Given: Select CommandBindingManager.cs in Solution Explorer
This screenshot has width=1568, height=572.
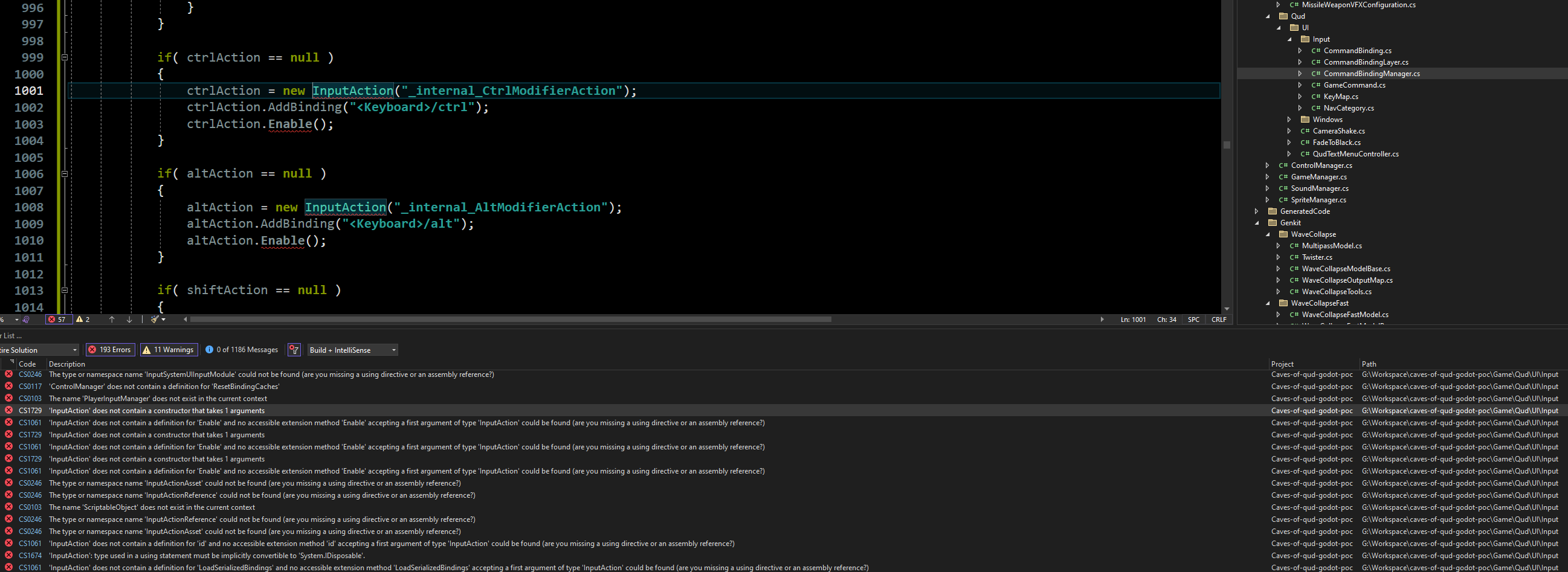Looking at the screenshot, I should tap(1371, 74).
